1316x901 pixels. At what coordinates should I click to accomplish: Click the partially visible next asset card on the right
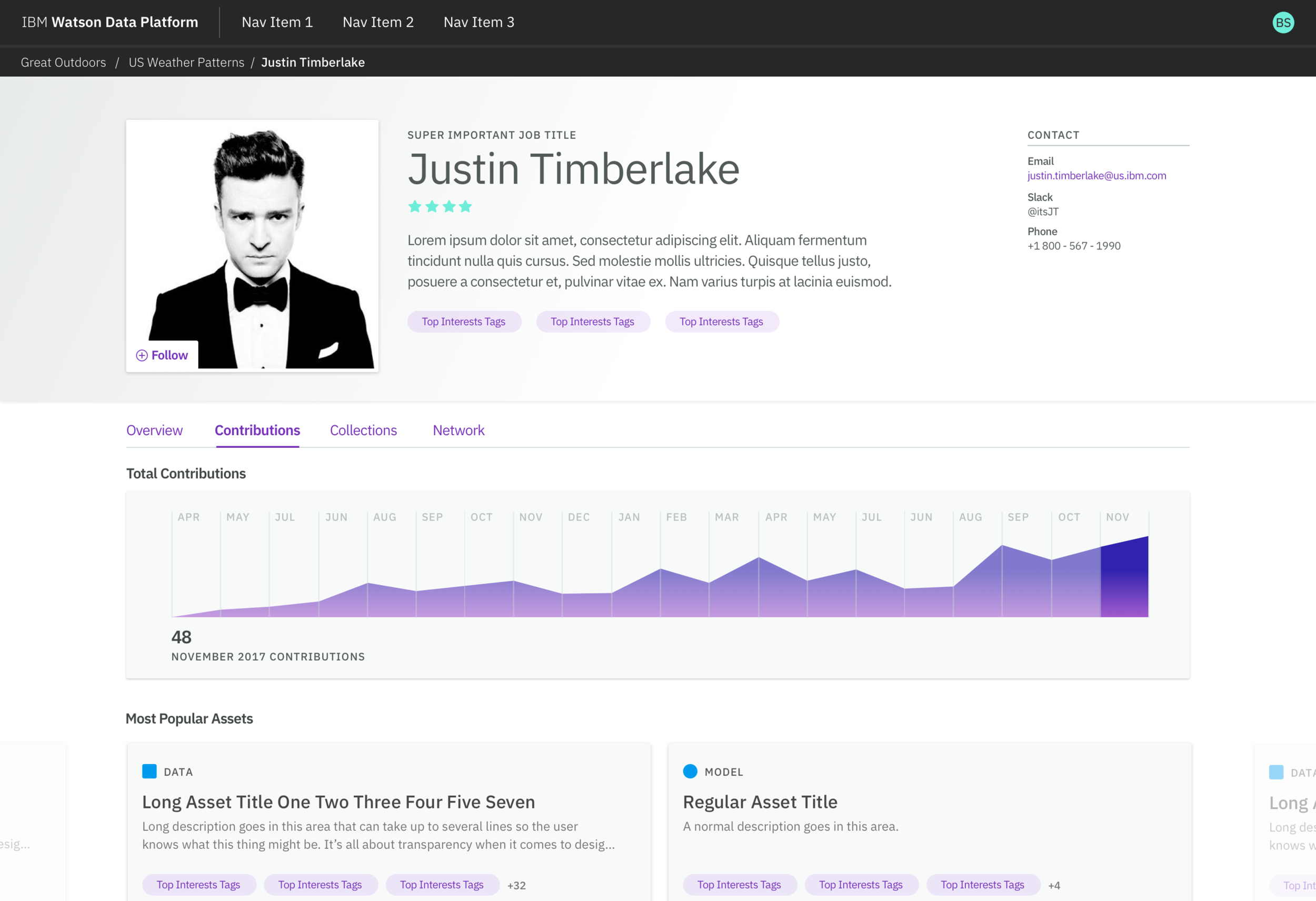pos(1285,822)
